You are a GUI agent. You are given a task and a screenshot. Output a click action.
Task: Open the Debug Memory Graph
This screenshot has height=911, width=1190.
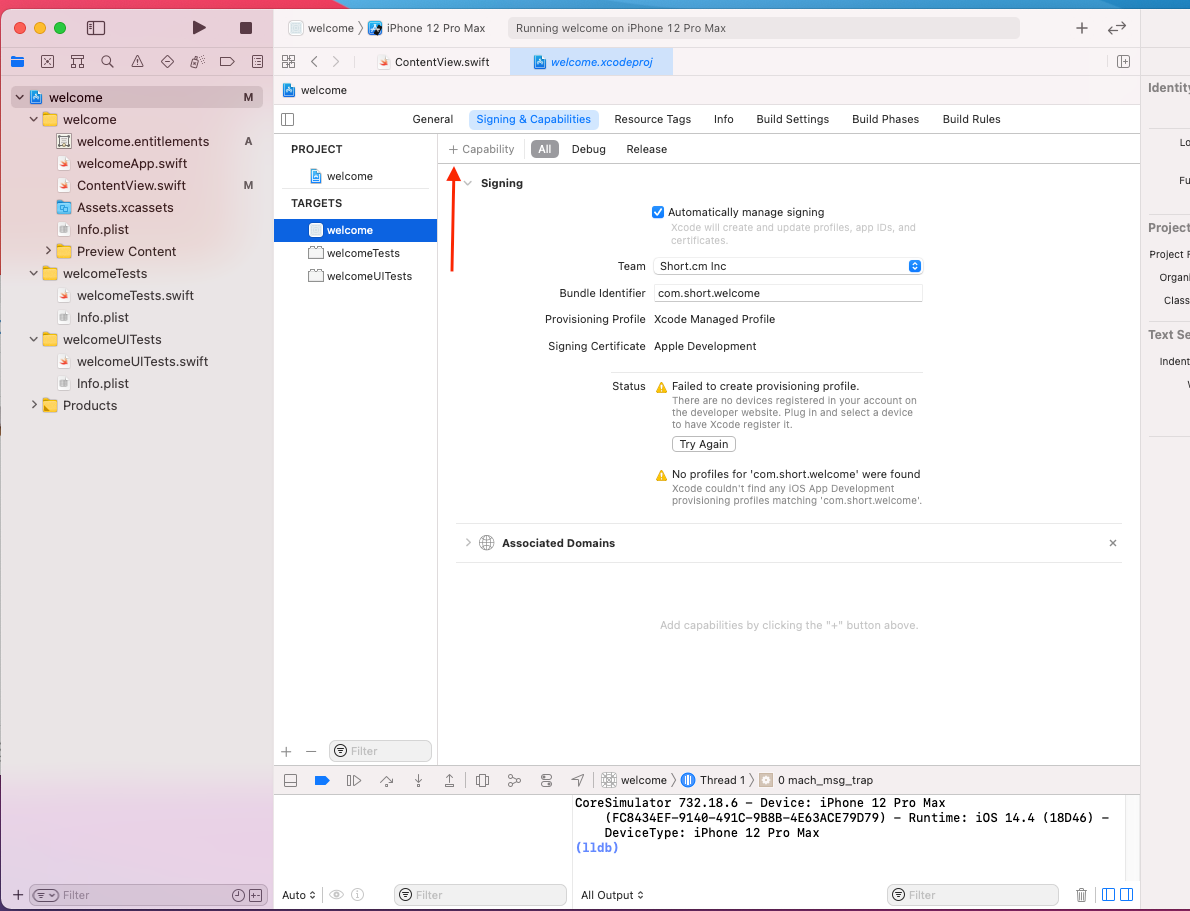point(514,780)
